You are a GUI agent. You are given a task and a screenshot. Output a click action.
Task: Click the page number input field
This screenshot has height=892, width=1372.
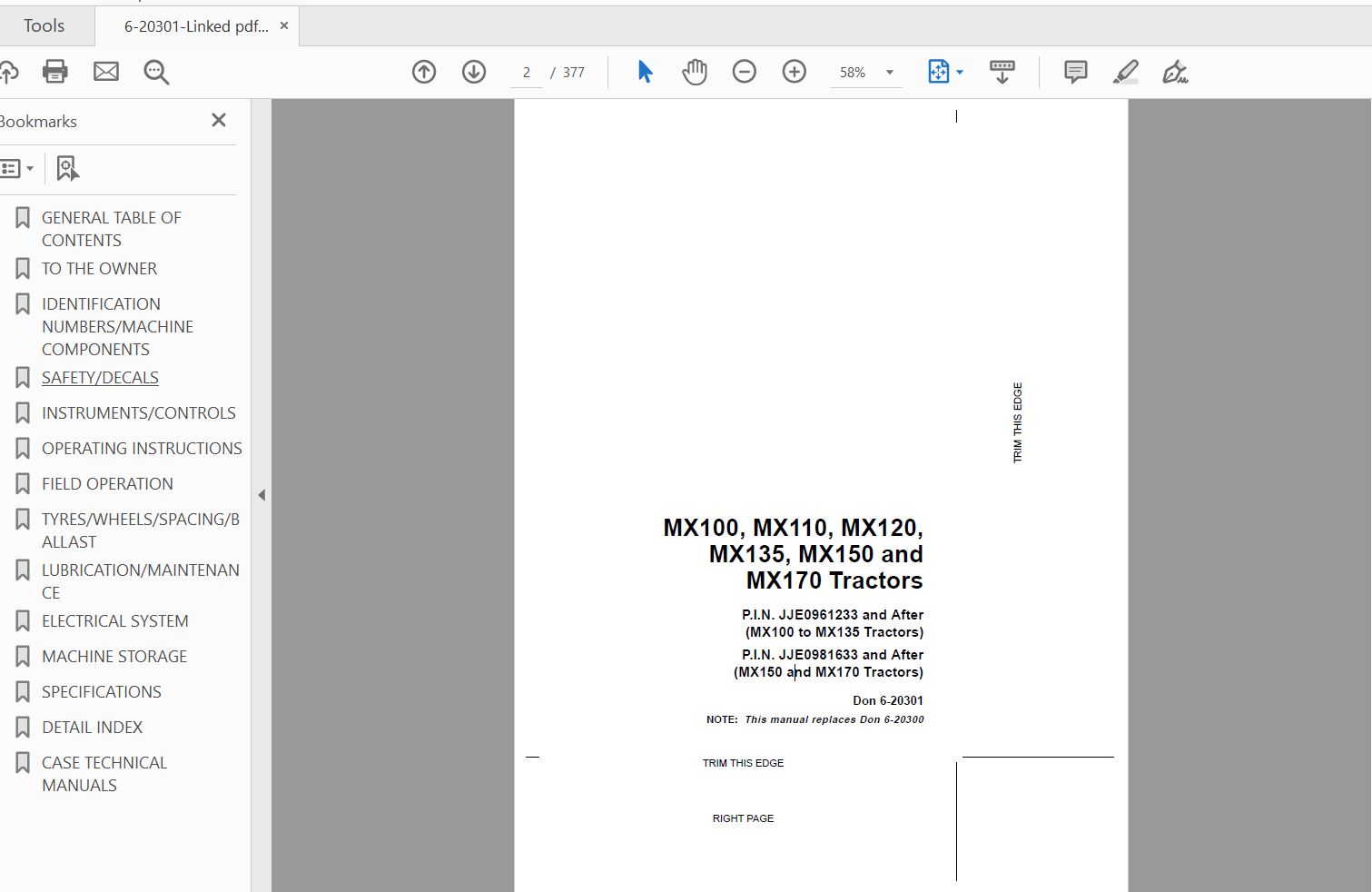coord(527,73)
